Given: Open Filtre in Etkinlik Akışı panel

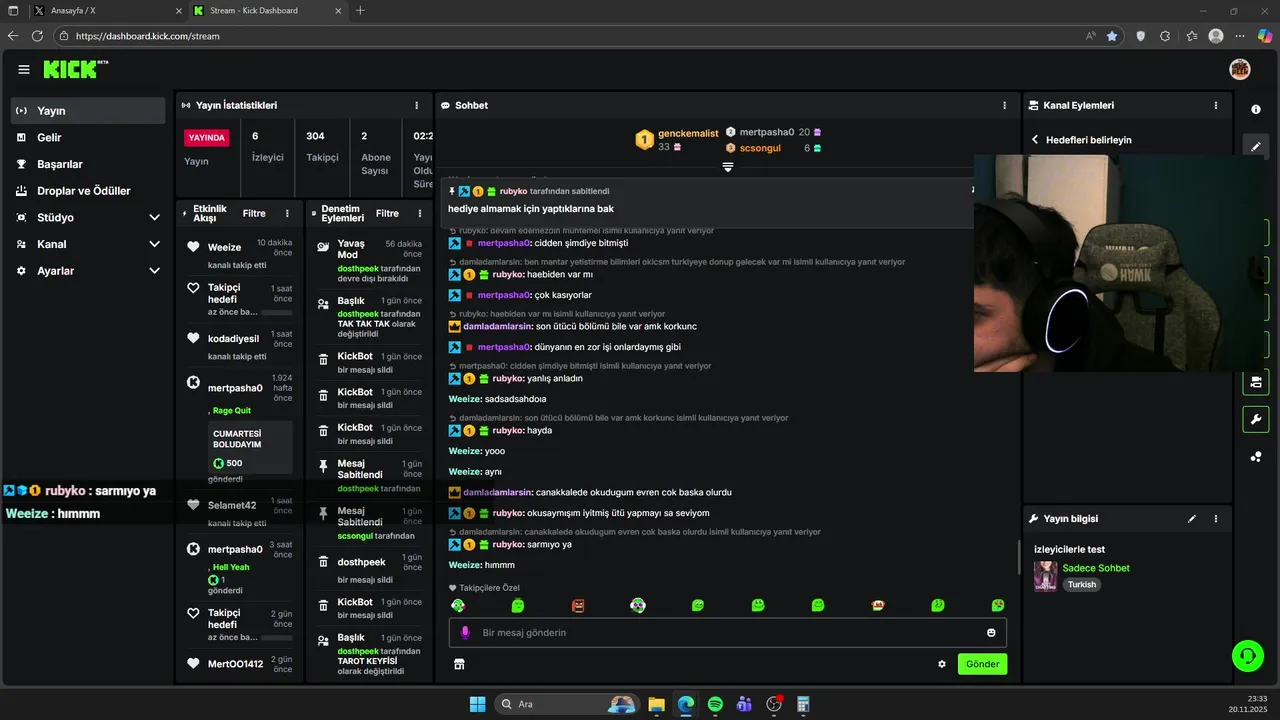Looking at the screenshot, I should coord(254,213).
